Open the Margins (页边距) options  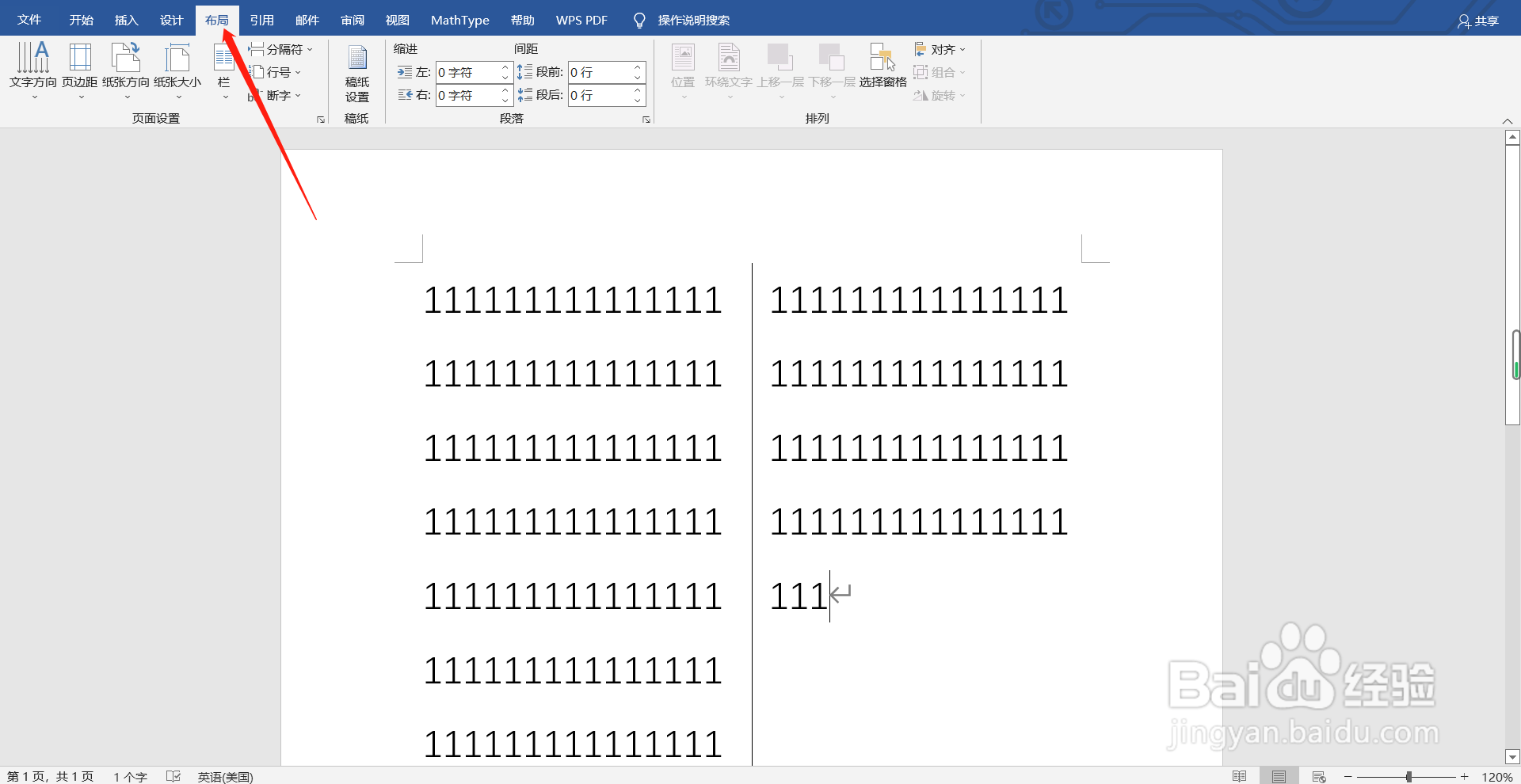pos(80,70)
